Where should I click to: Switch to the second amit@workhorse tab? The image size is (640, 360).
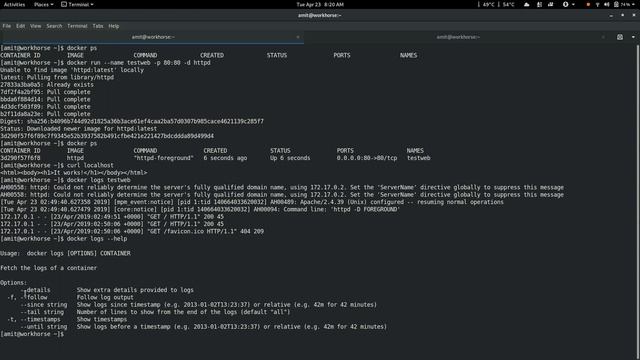pos(458,37)
